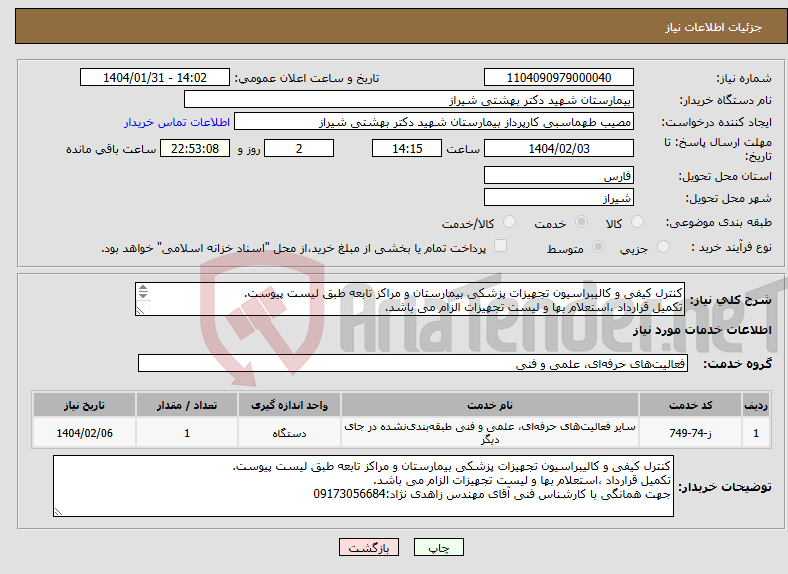Click the buyer organization name field
Viewport: 788px width, 574px height.
point(409,100)
